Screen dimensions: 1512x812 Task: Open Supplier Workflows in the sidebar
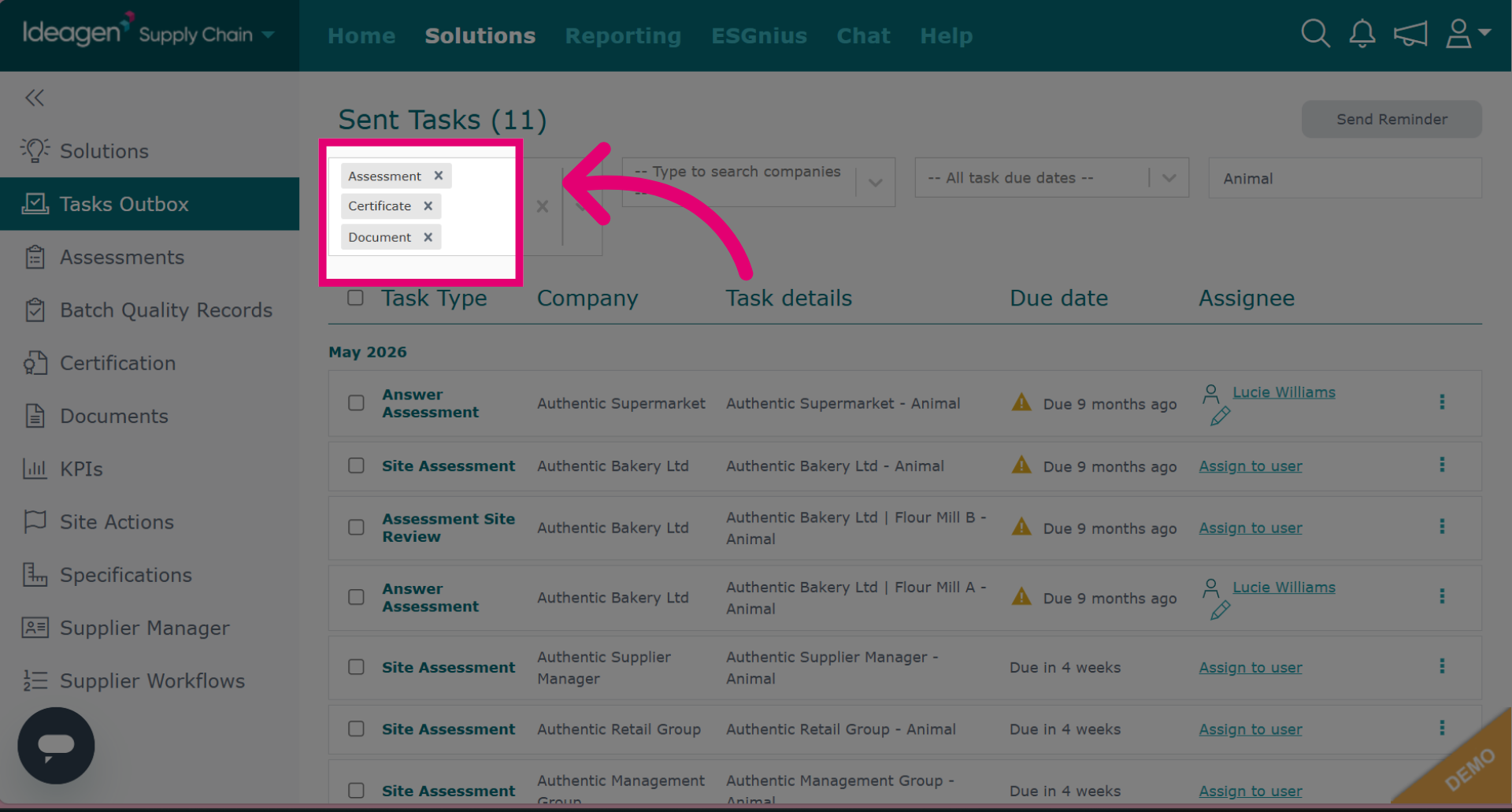[150, 680]
